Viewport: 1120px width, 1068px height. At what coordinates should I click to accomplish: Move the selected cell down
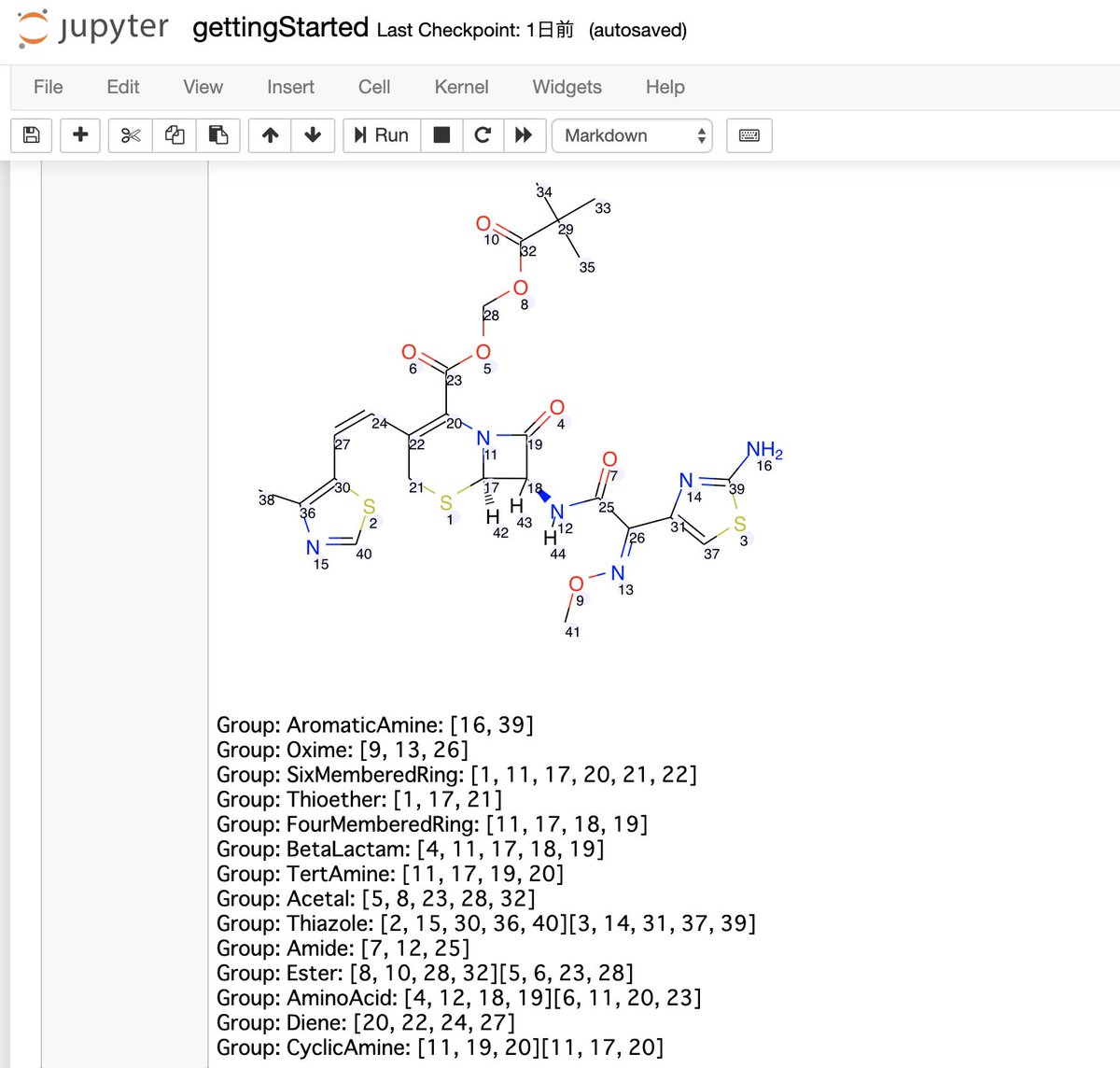coord(314,135)
